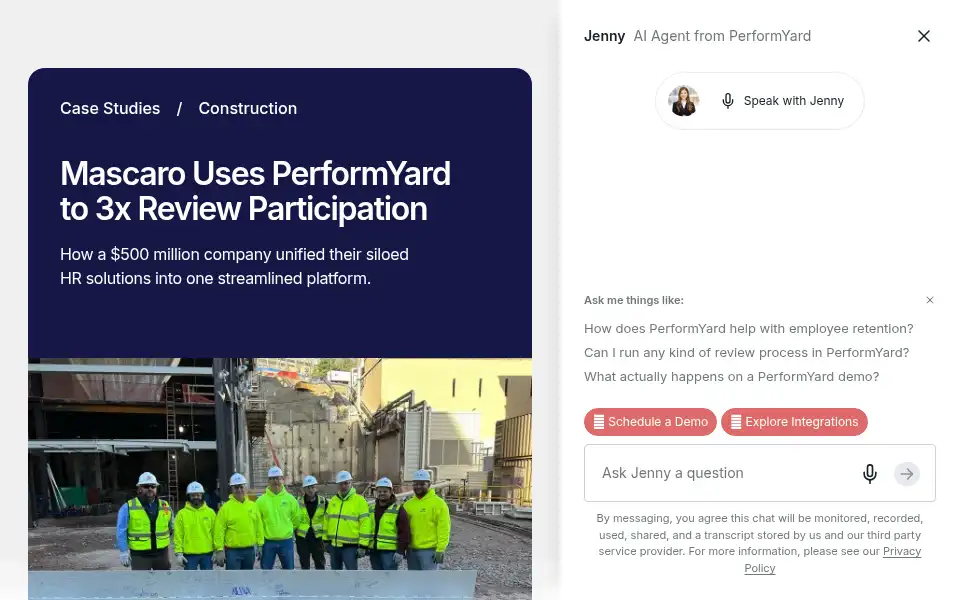
Task: Click the Schedule a Demo button
Action: 650,422
